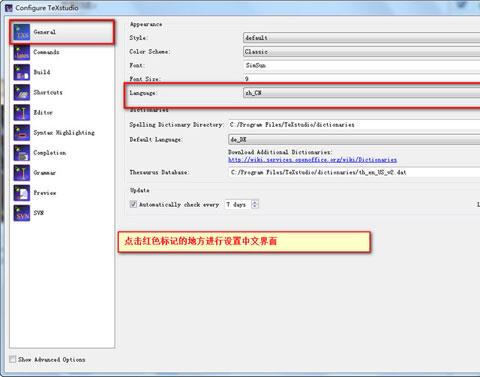Open the Syntax Highlighting icon
This screenshot has width=480, height=377.
click(22, 132)
